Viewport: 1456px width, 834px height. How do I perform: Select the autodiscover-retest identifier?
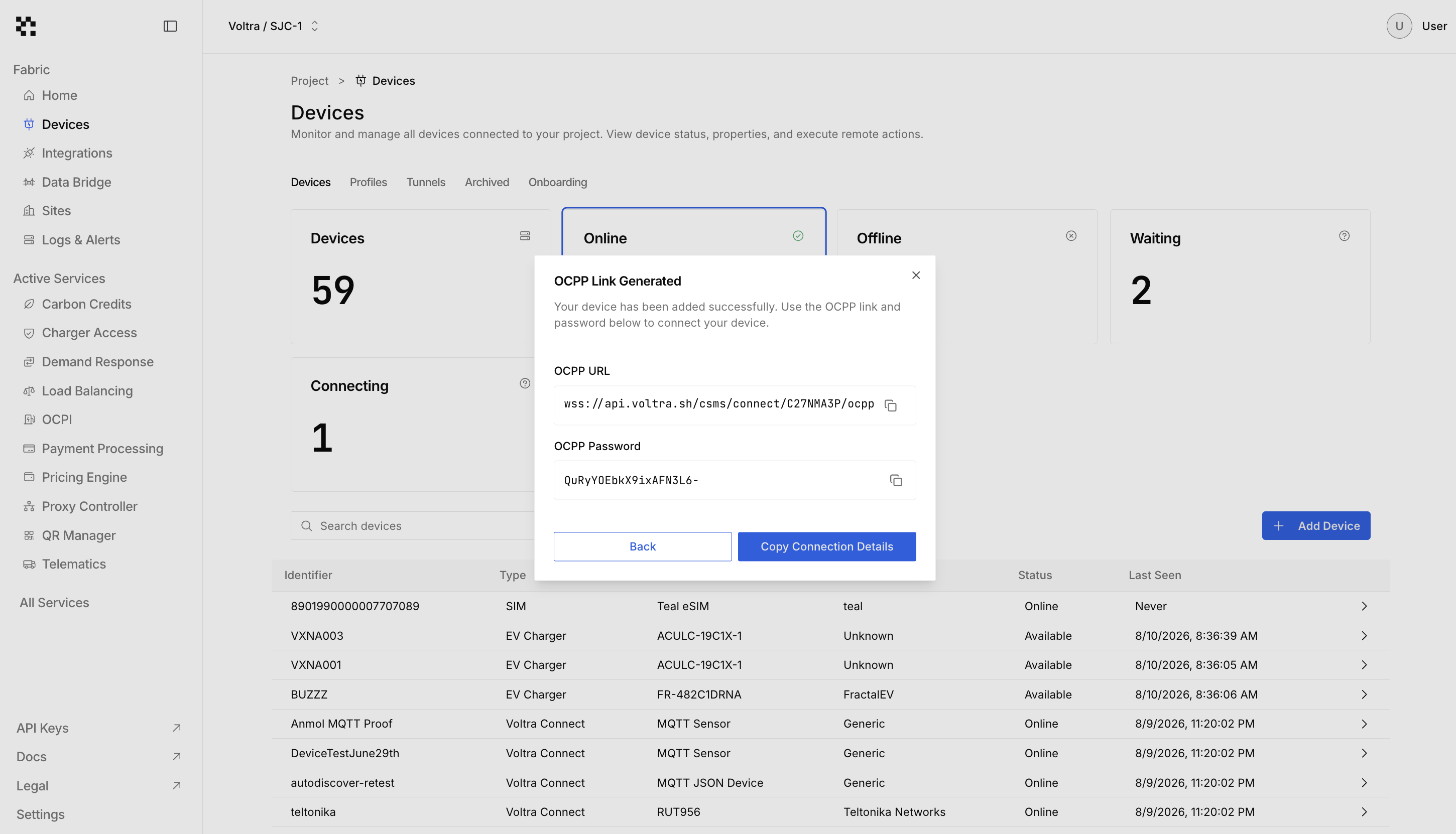click(x=342, y=782)
